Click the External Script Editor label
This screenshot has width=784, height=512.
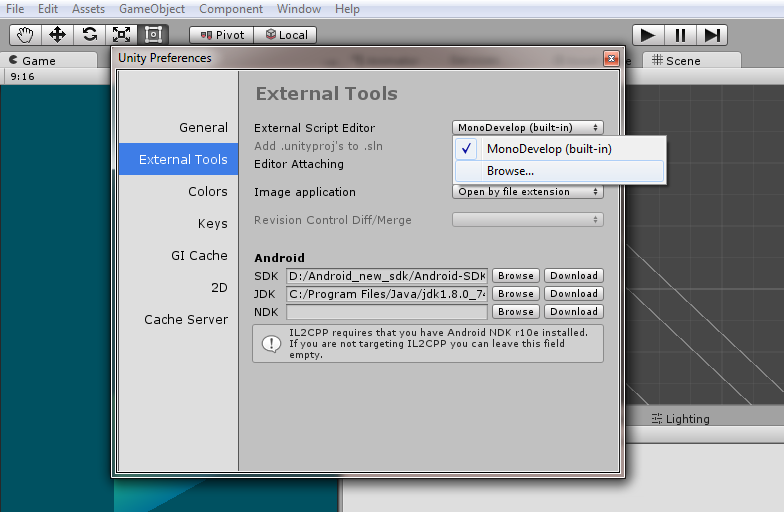[314, 128]
